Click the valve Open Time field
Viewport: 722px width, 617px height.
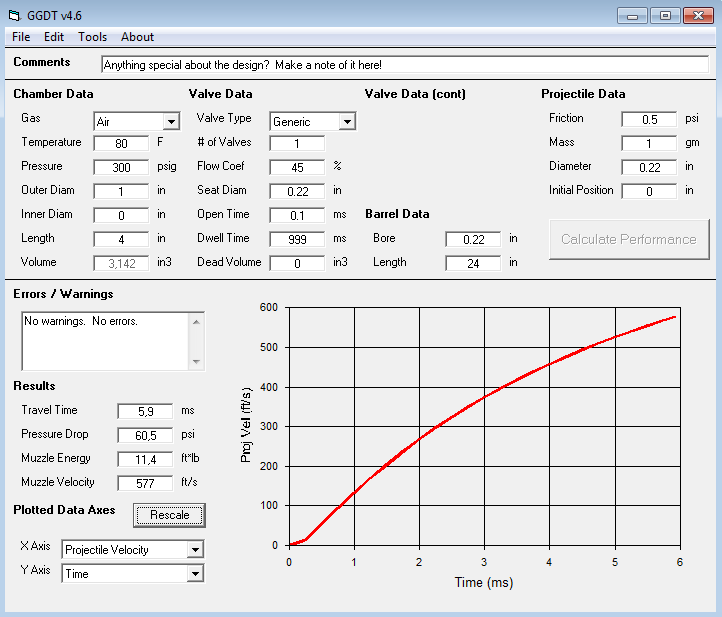297,215
